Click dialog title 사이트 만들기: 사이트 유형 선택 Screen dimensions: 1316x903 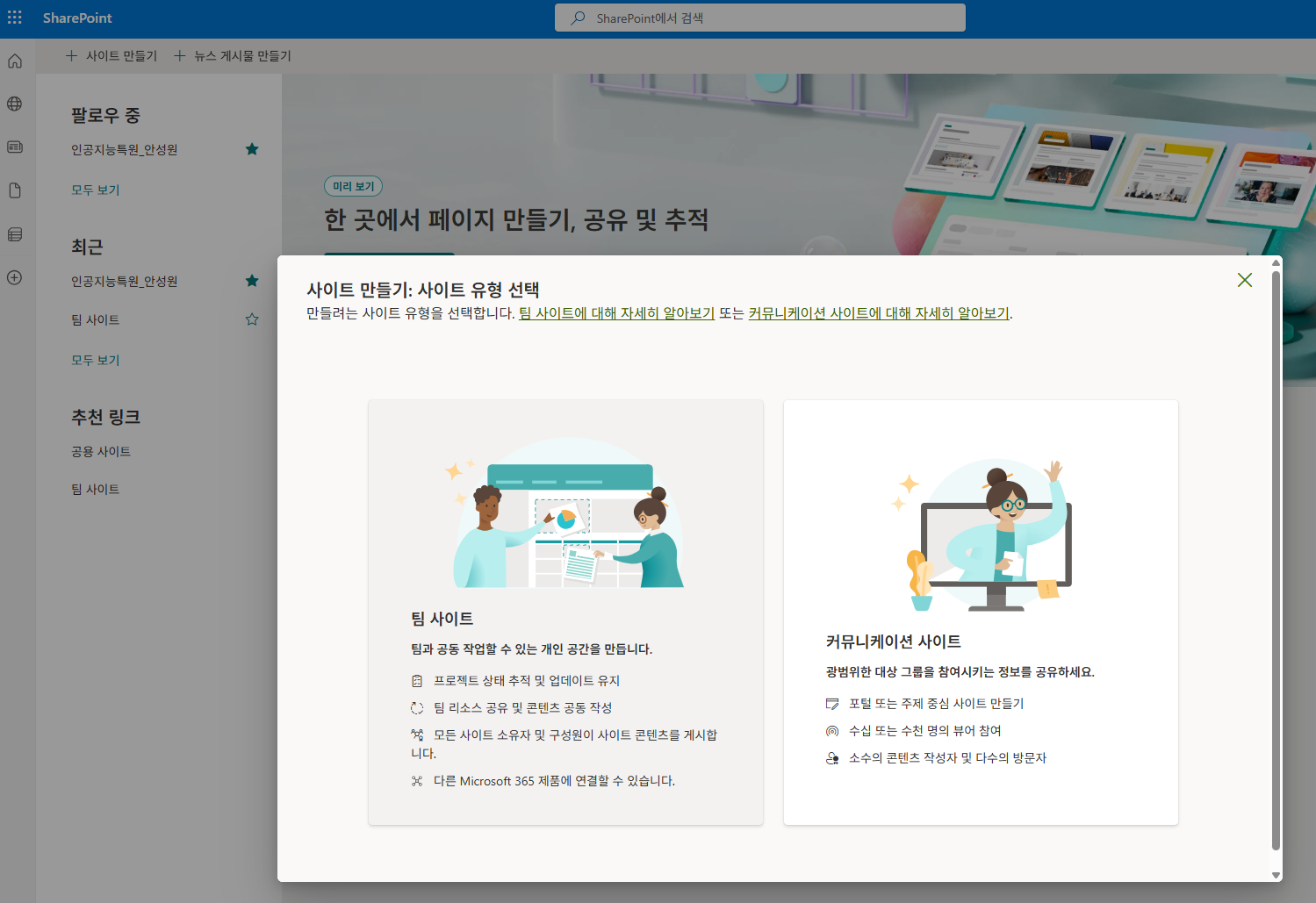click(x=423, y=290)
